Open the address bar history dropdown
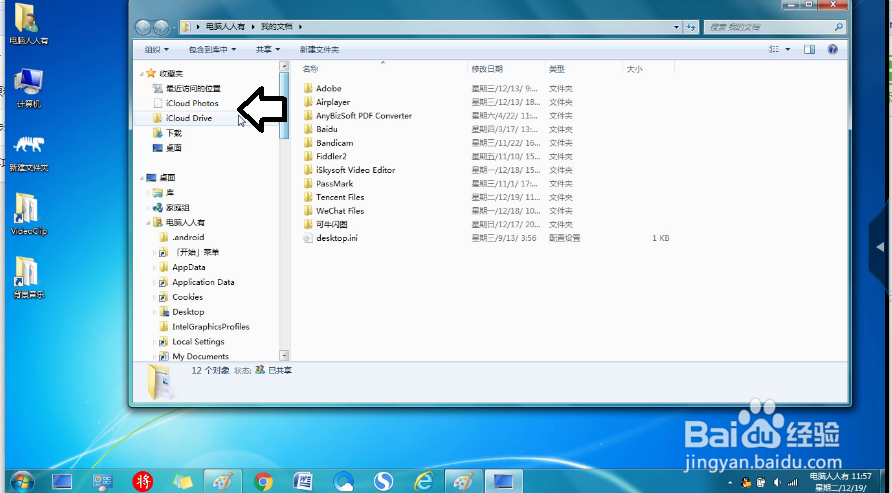The width and height of the screenshot is (892, 493). click(x=676, y=27)
